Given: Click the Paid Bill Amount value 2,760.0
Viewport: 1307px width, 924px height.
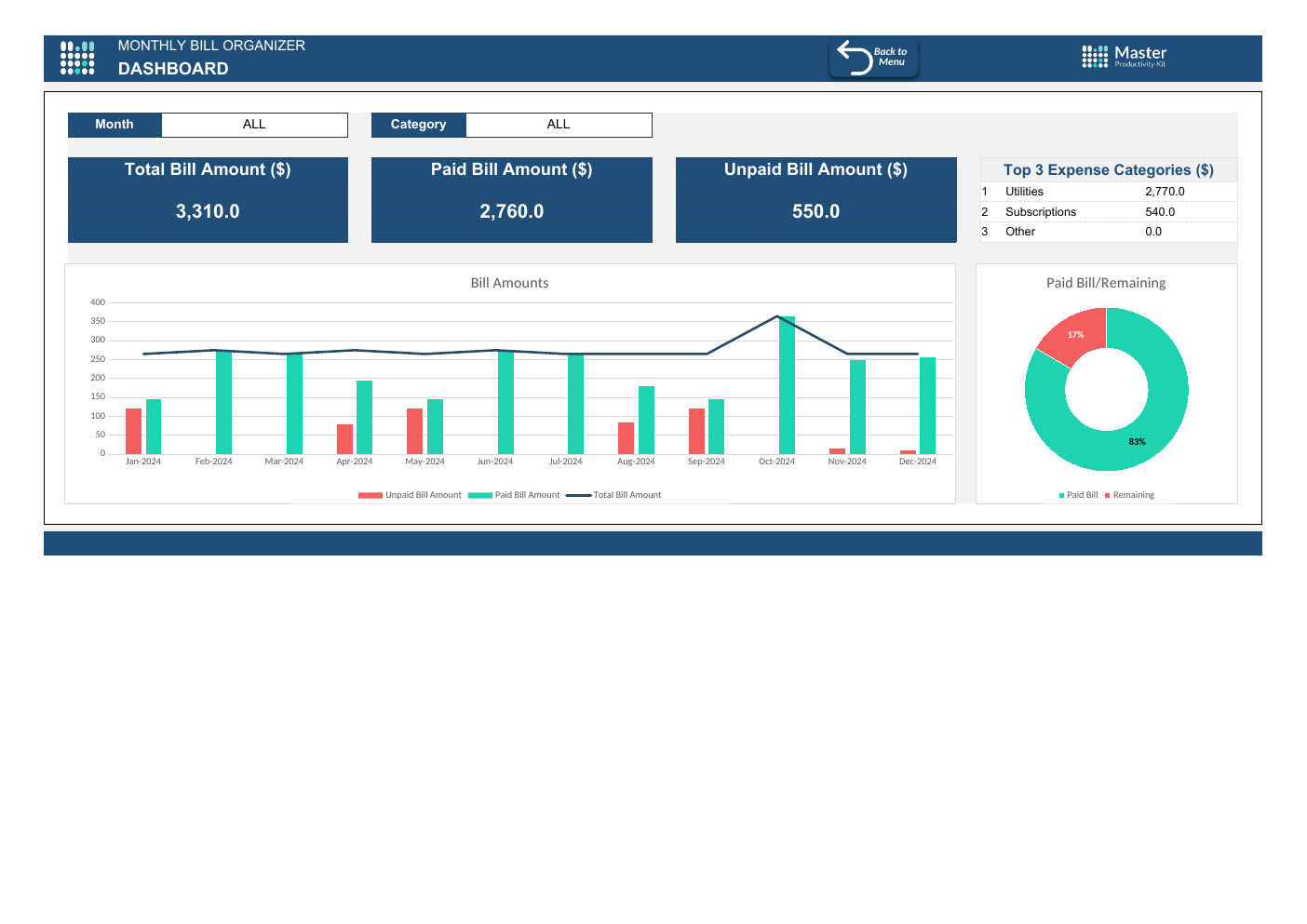Looking at the screenshot, I should pyautogui.click(x=512, y=211).
